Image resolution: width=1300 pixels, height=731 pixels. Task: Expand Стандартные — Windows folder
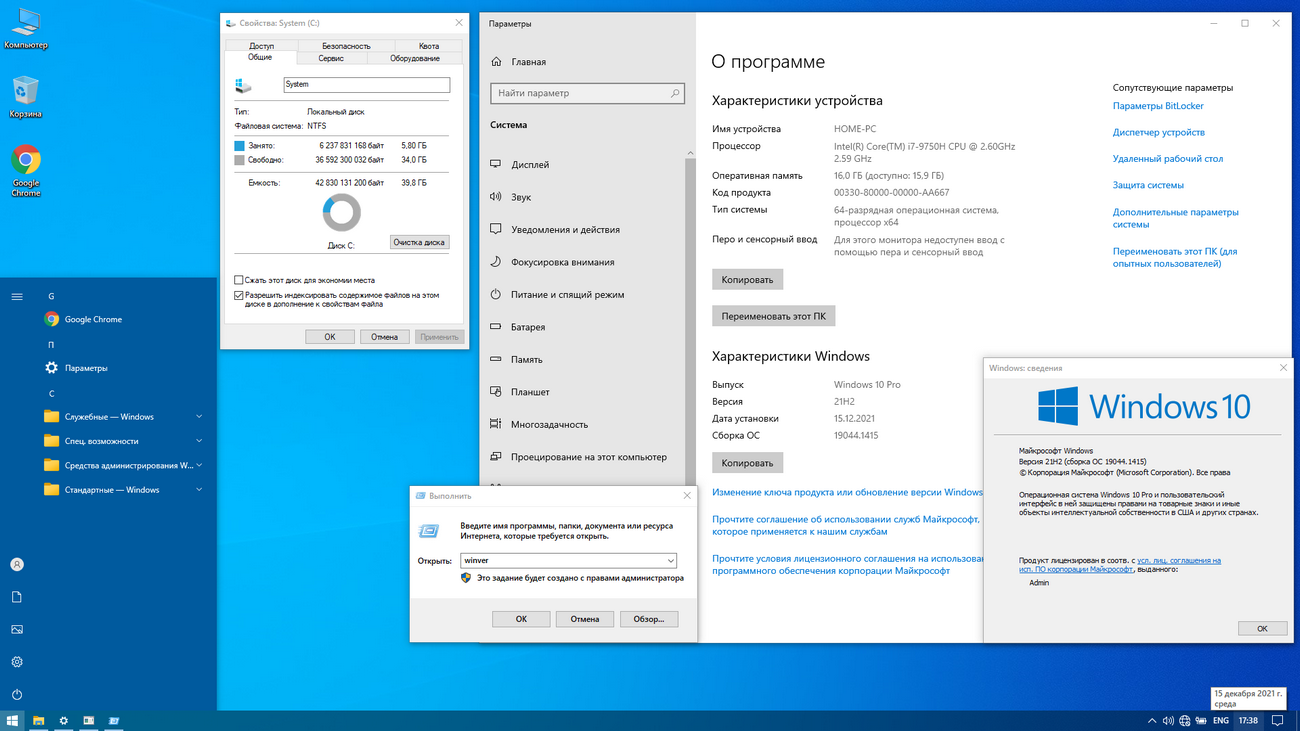(122, 490)
